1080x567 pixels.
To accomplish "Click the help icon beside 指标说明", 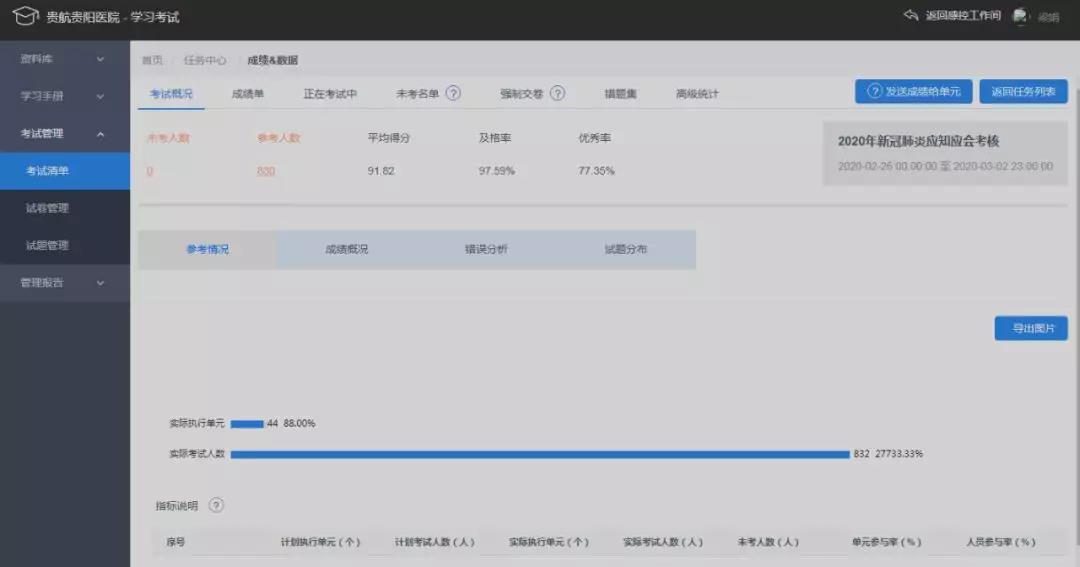I will tap(216, 505).
